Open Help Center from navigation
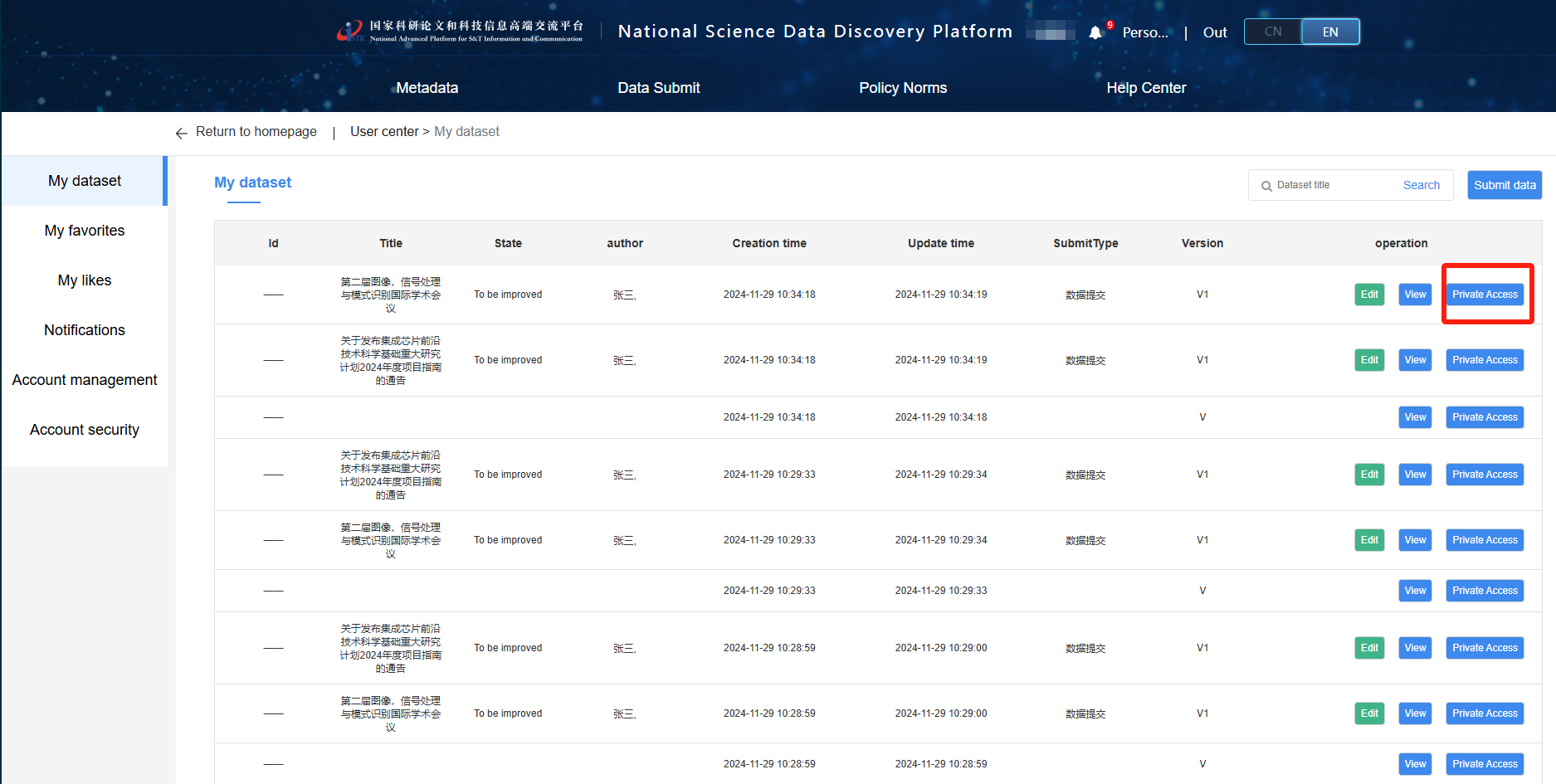Image resolution: width=1556 pixels, height=784 pixels. point(1145,88)
